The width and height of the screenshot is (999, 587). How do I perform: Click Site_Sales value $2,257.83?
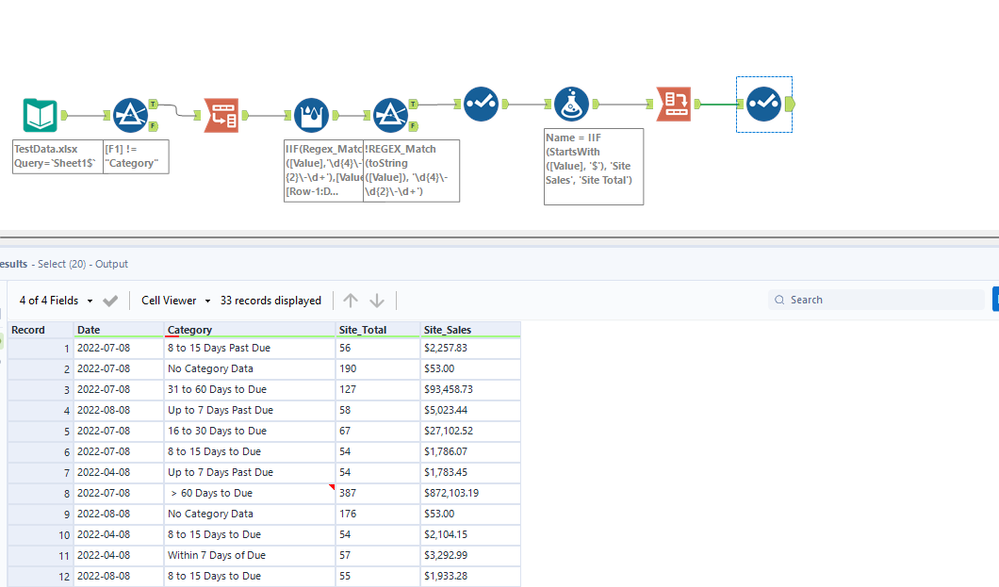[x=470, y=348]
